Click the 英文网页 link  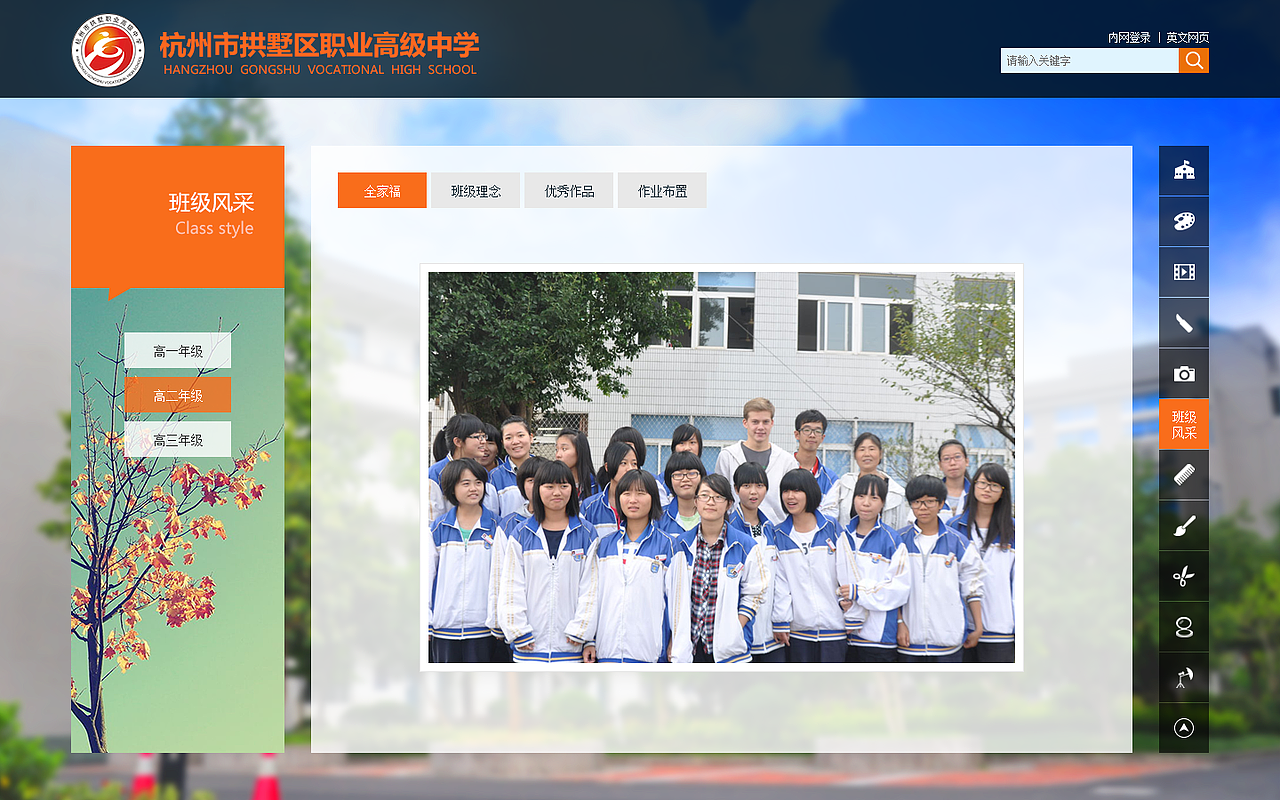[x=1187, y=37]
